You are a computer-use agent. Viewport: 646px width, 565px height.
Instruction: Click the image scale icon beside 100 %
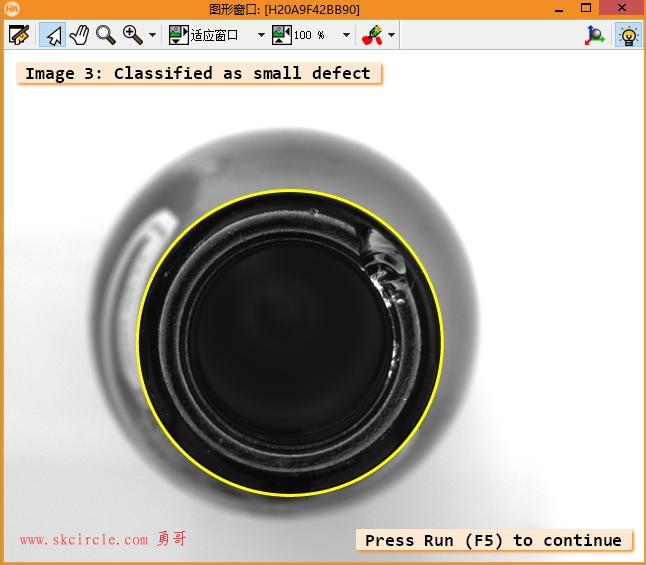tap(282, 35)
